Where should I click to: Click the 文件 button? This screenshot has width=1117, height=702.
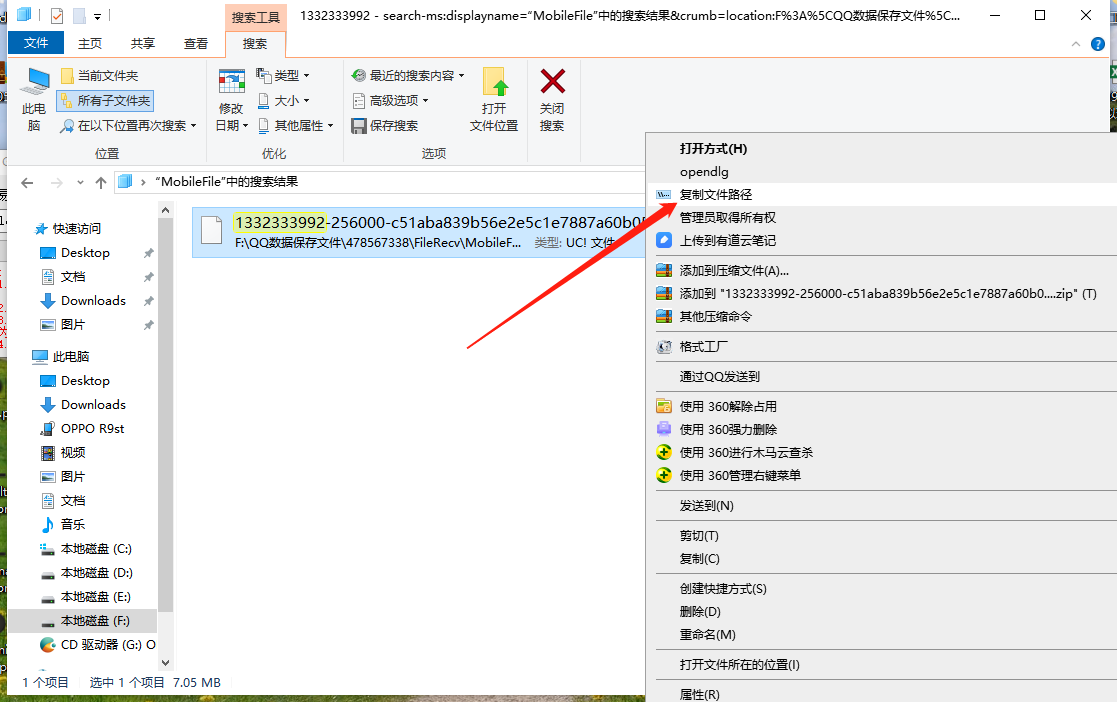(35, 42)
